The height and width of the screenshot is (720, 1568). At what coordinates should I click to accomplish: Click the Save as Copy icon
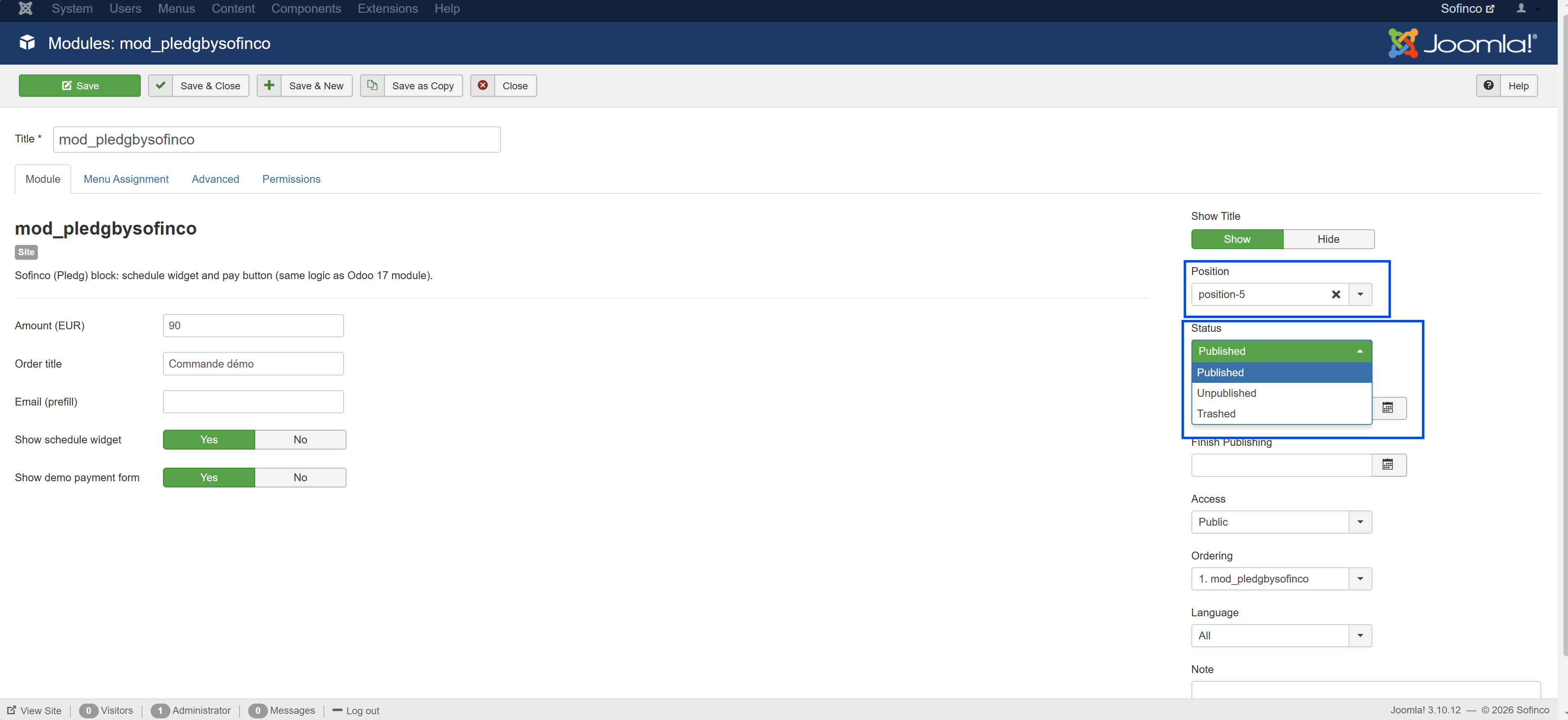click(x=372, y=86)
